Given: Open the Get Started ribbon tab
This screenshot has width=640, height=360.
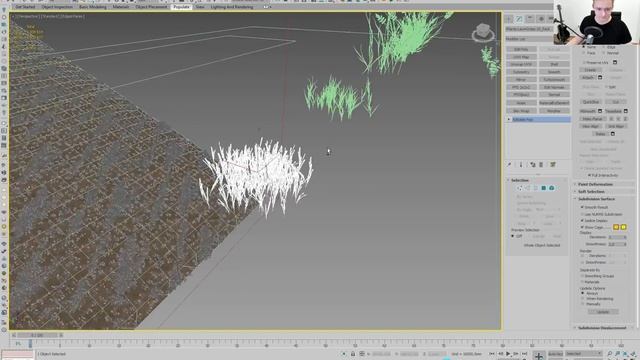Looking at the screenshot, I should (x=25, y=7).
